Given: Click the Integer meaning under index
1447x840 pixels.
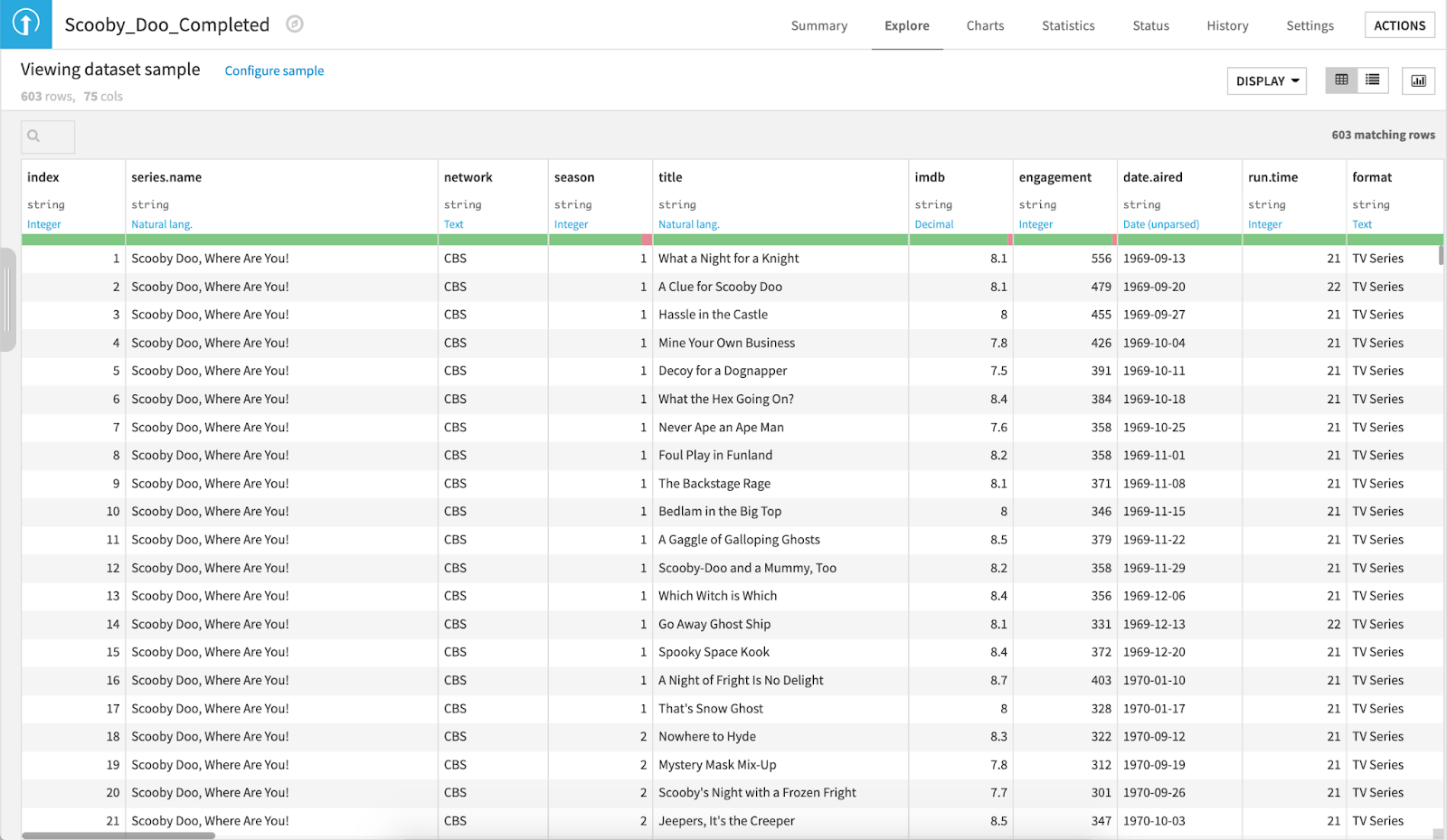Looking at the screenshot, I should tap(44, 224).
